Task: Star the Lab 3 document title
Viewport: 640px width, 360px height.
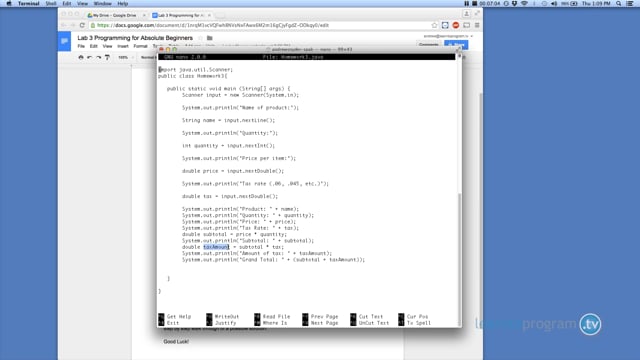Action: [x=200, y=38]
